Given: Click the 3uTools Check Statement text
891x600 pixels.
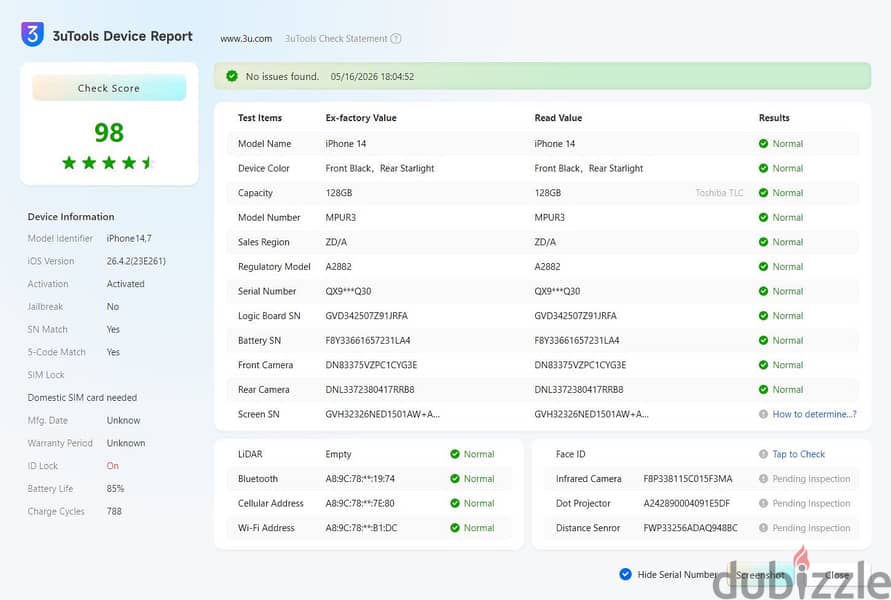Looking at the screenshot, I should click(x=336, y=39).
